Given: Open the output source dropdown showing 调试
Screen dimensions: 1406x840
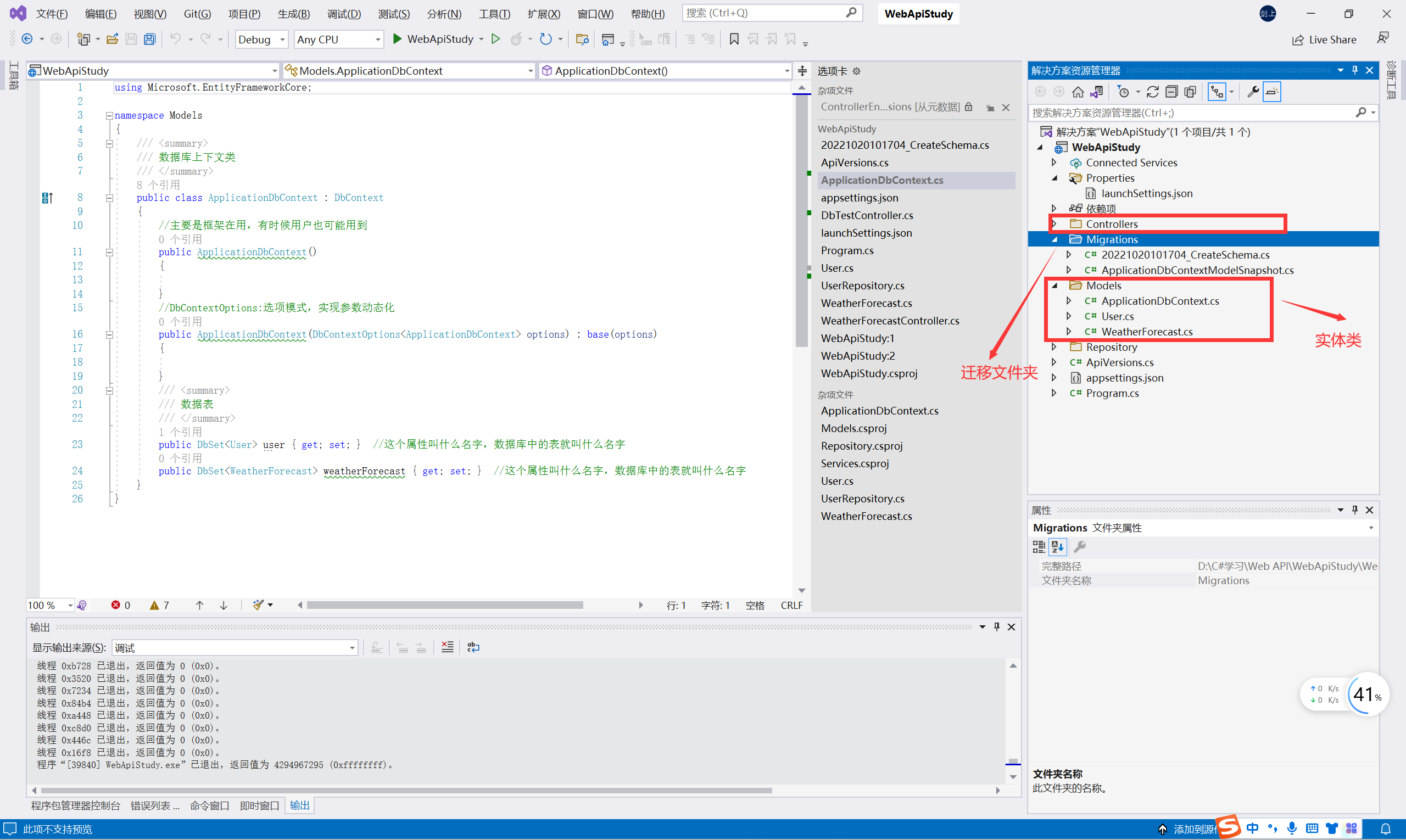Looking at the screenshot, I should (x=235, y=647).
